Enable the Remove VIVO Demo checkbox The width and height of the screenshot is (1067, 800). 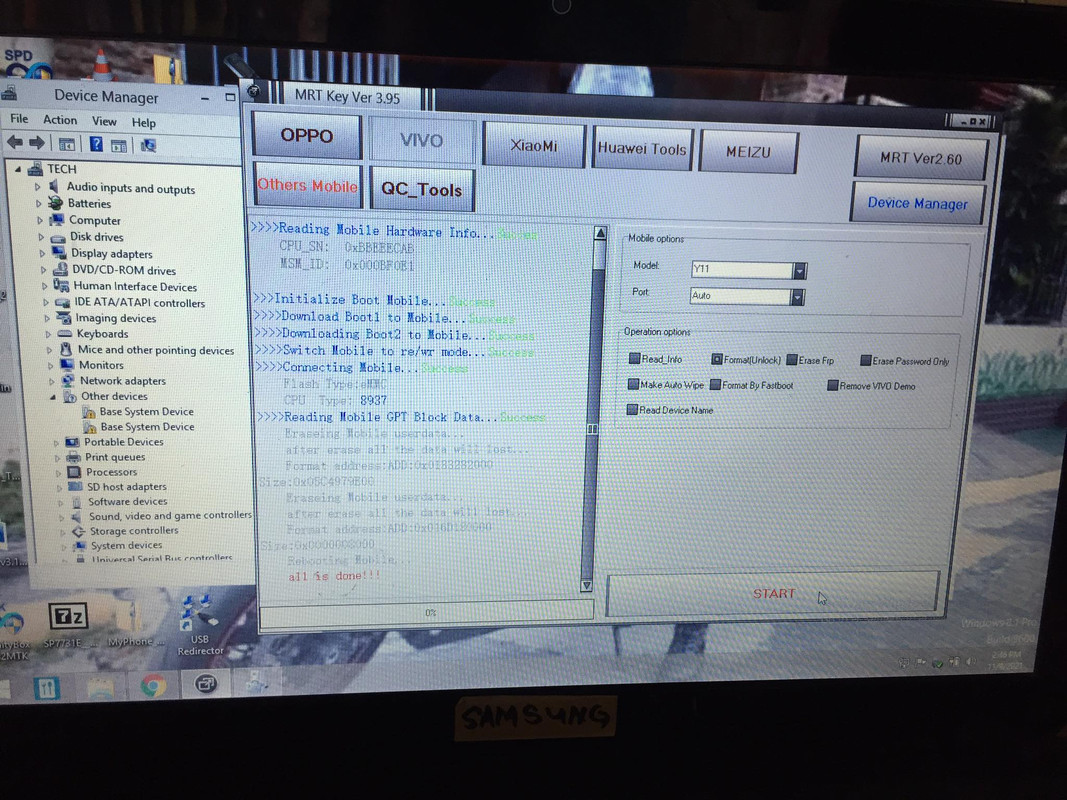tap(832, 386)
